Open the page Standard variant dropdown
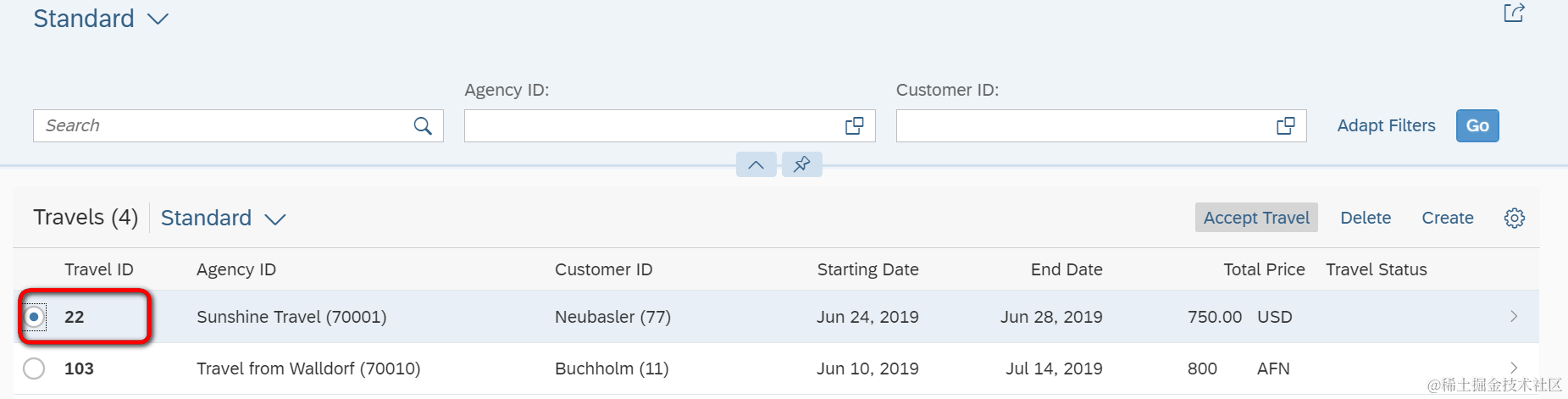The height and width of the screenshot is (399, 1568). [158, 19]
